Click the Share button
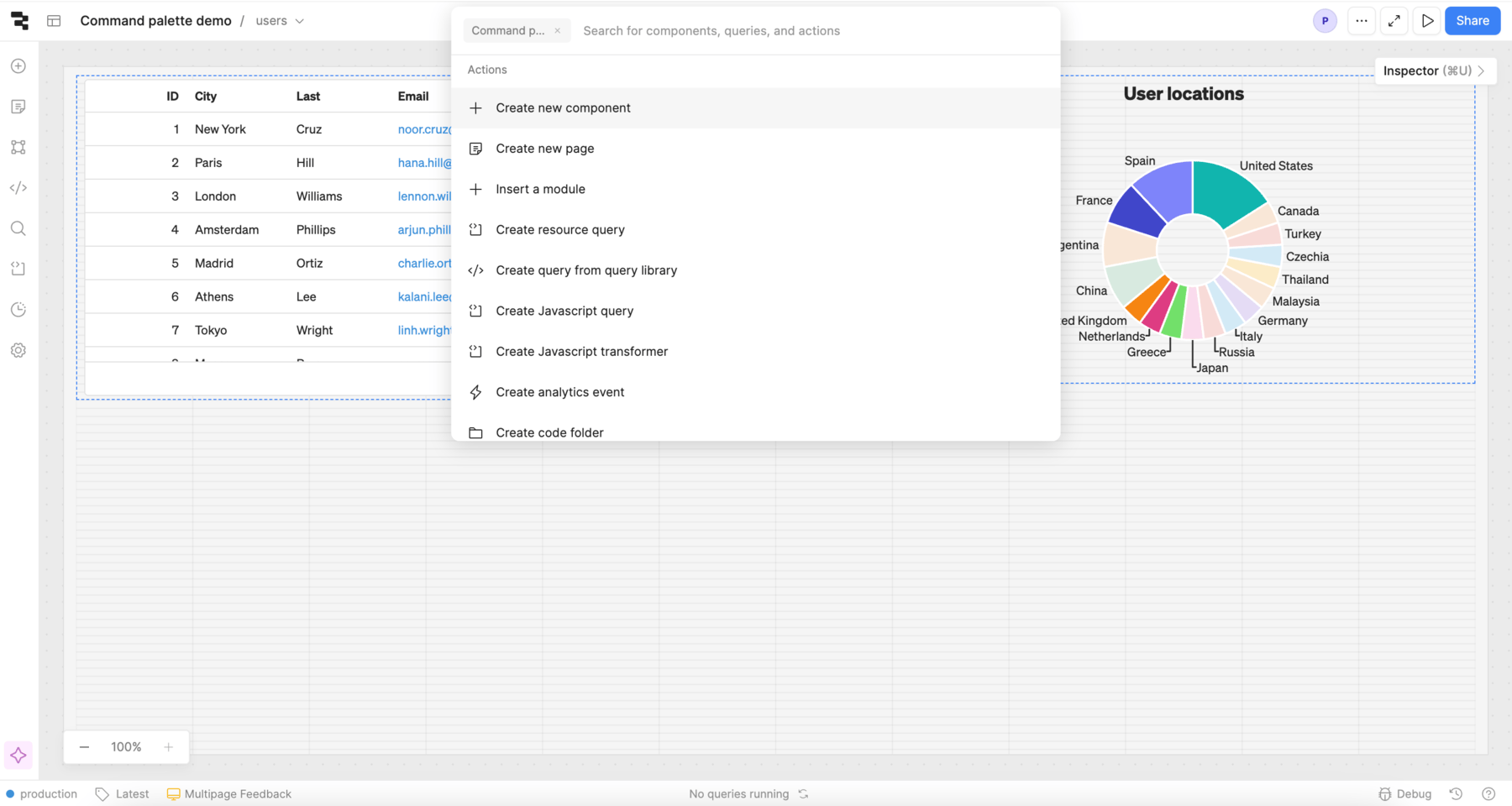Image resolution: width=1512 pixels, height=806 pixels. click(x=1473, y=21)
